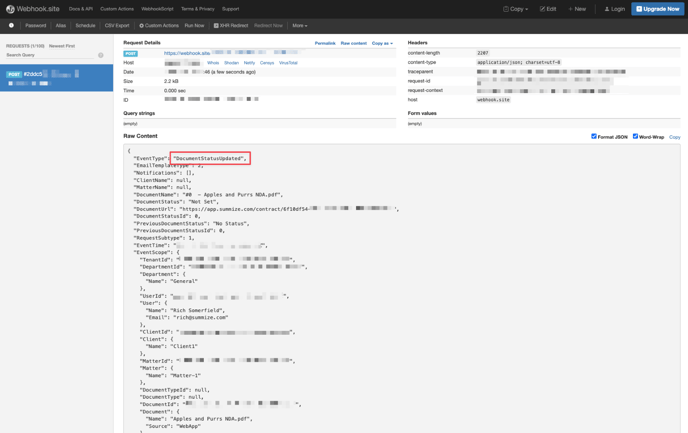Click the clock icon in toolbar
Image resolution: width=688 pixels, height=433 pixels.
(x=11, y=25)
